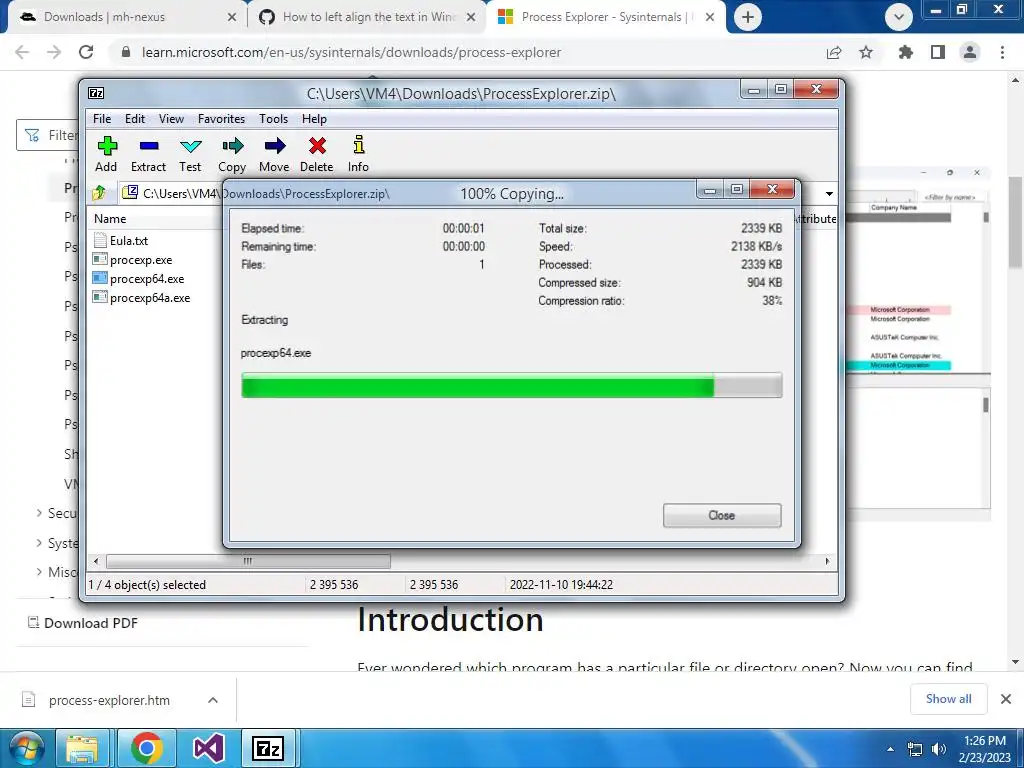Screen dimensions: 1024x768
Task: Click the Test archive icon
Action: [191, 146]
